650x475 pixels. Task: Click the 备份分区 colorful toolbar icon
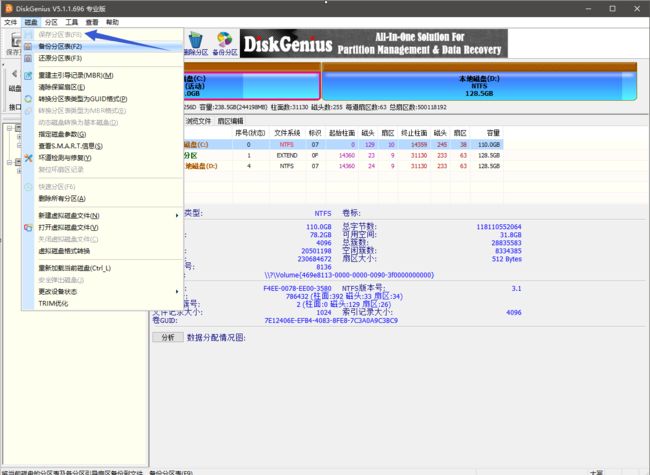pos(225,40)
